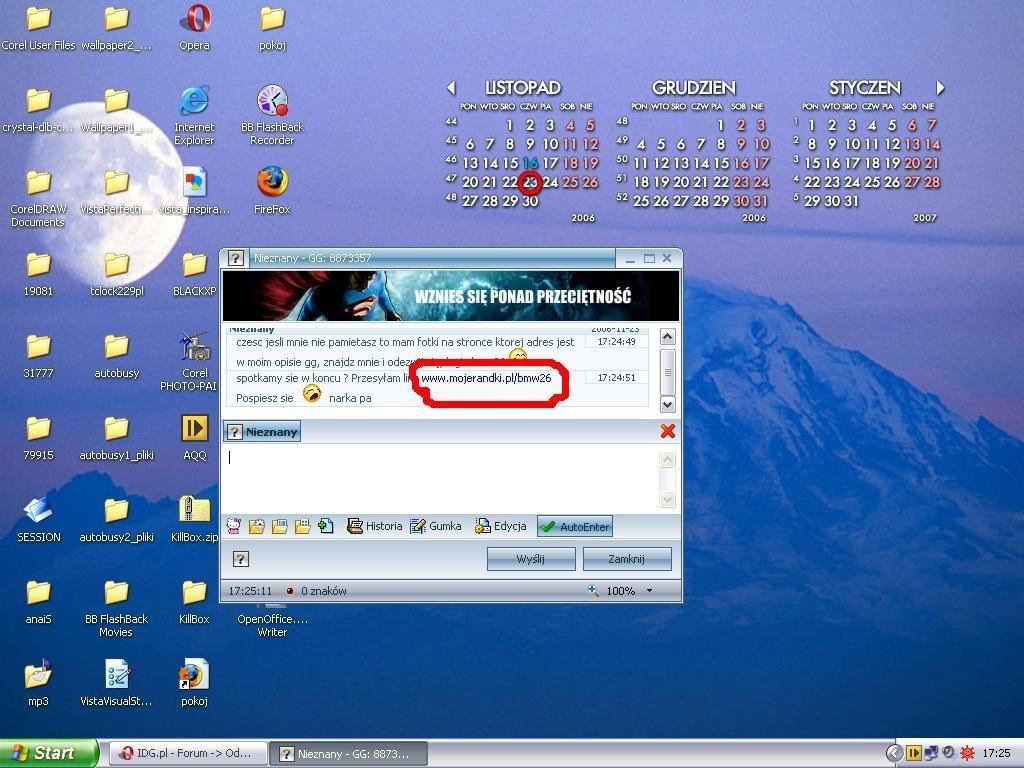
Task: Click into the message input field
Action: (441, 477)
